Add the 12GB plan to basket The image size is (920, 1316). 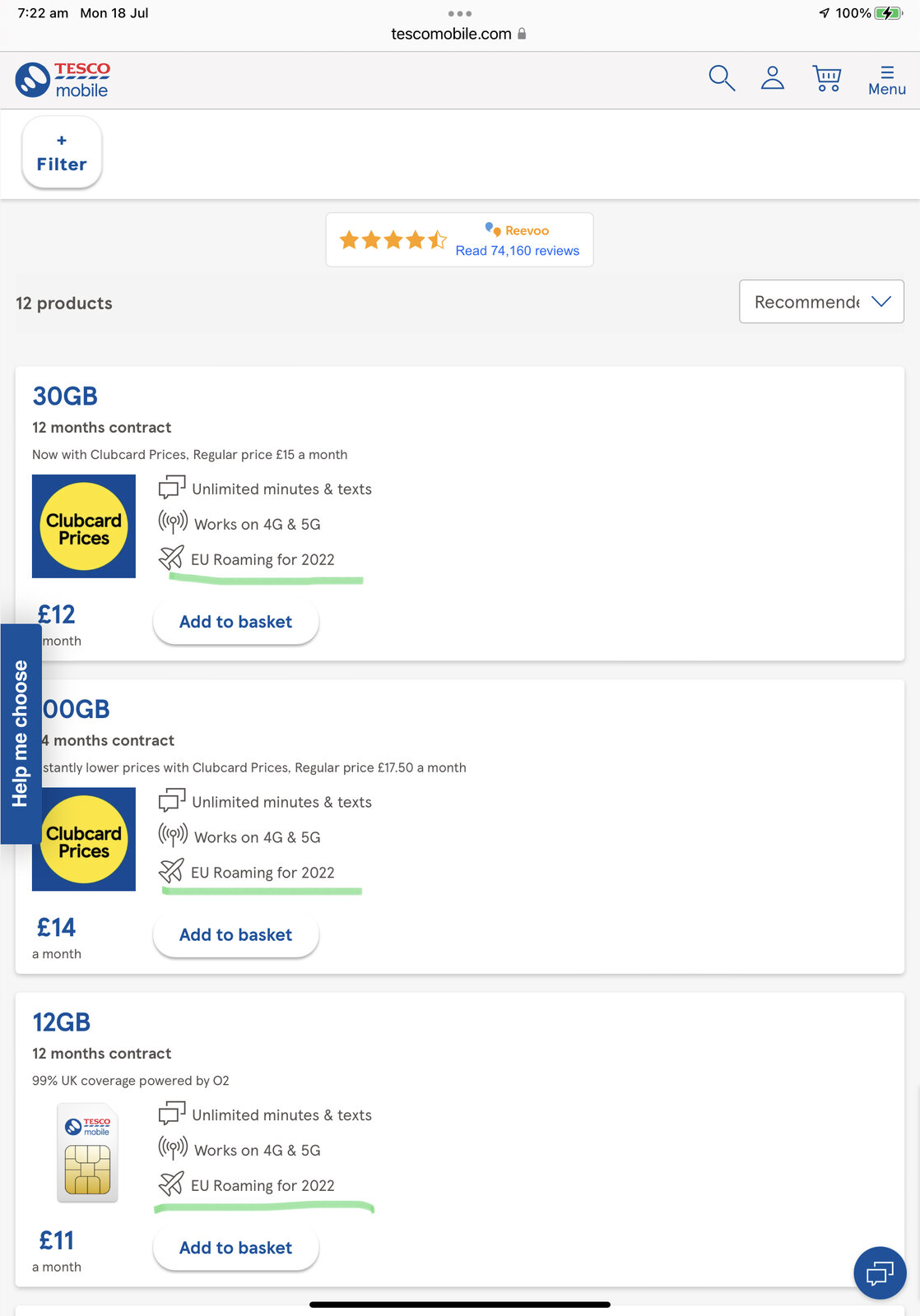[x=235, y=1248]
